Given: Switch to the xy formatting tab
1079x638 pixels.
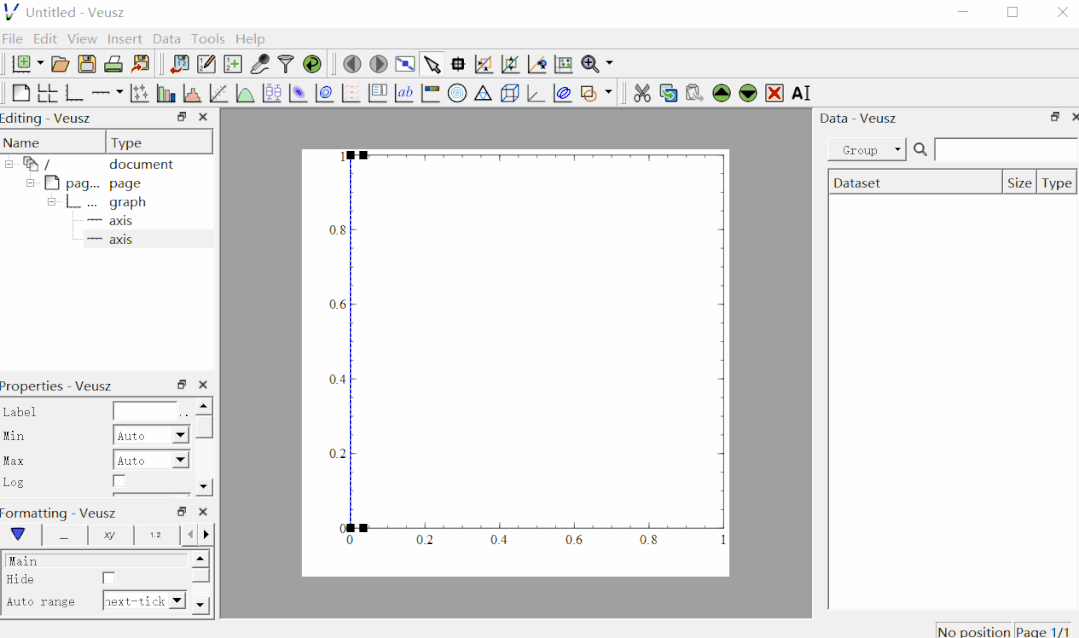Looking at the screenshot, I should click(x=109, y=534).
